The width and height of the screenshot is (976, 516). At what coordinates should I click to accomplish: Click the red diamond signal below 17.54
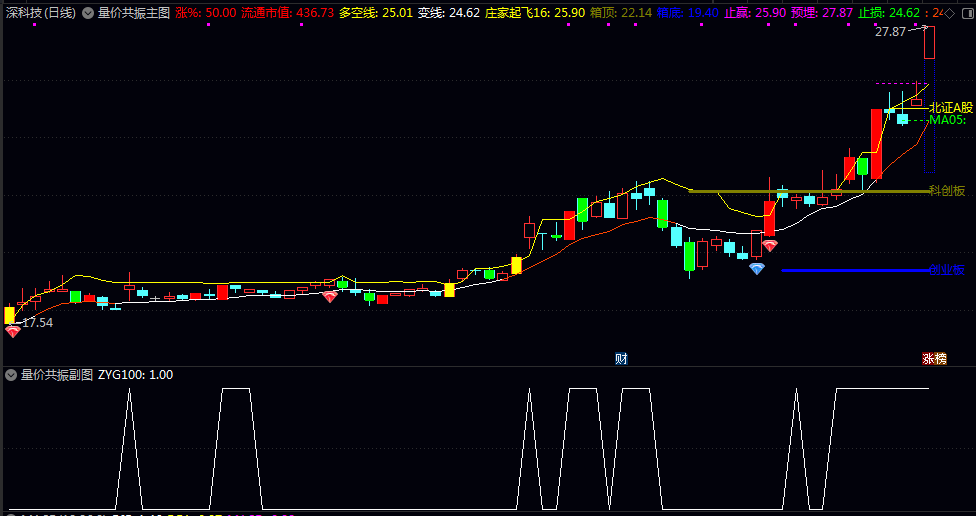[12, 332]
